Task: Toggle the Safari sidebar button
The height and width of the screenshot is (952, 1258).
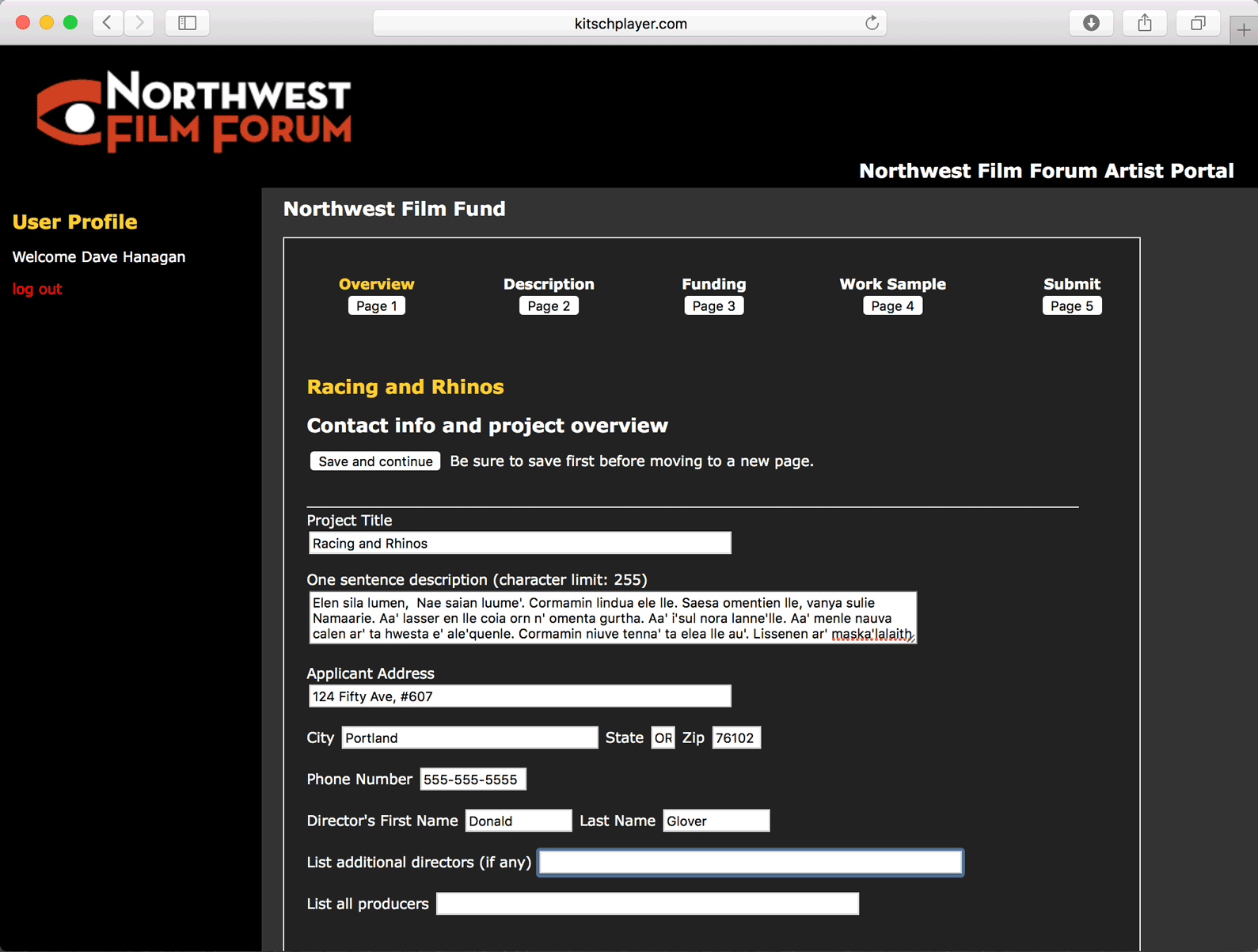Action: (188, 23)
